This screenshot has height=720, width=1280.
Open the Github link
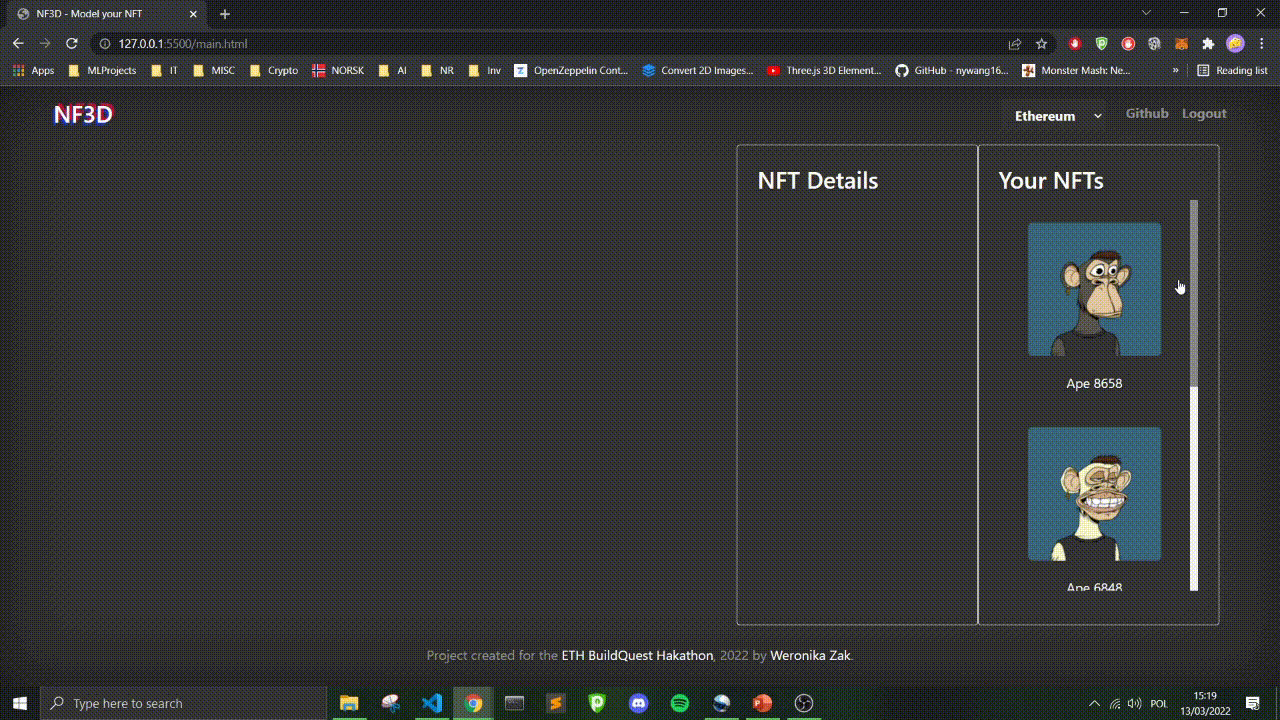point(1147,113)
